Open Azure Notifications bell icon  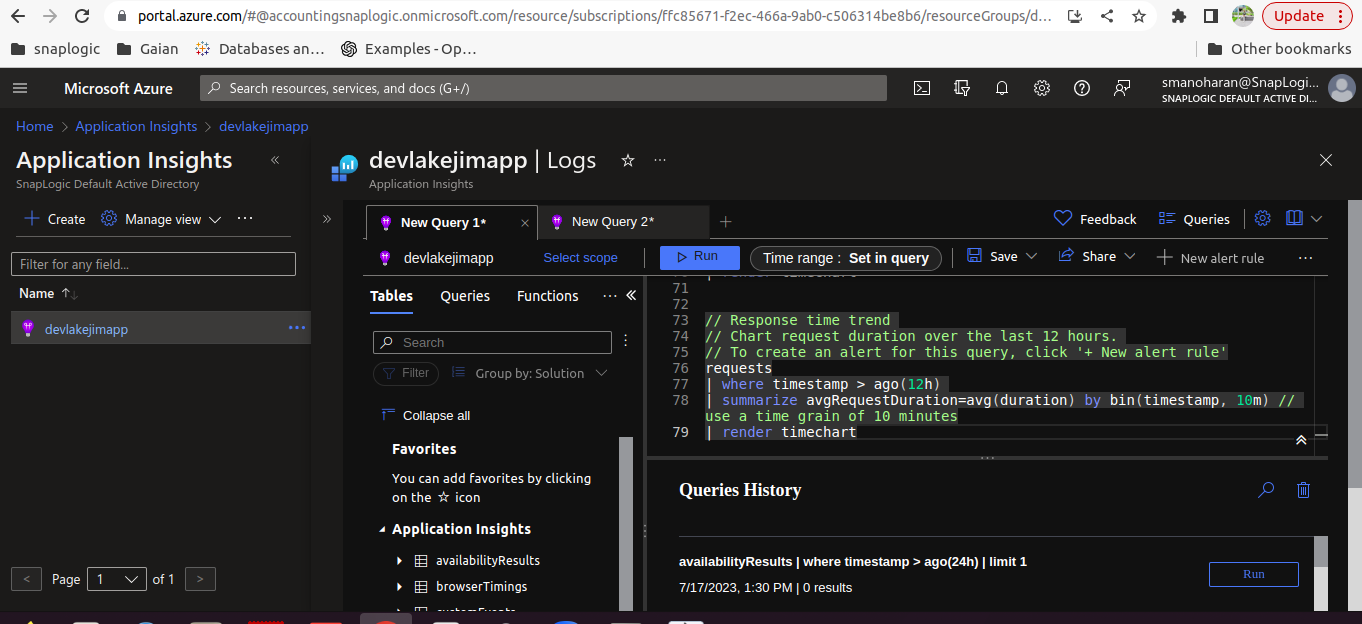click(x=1001, y=88)
